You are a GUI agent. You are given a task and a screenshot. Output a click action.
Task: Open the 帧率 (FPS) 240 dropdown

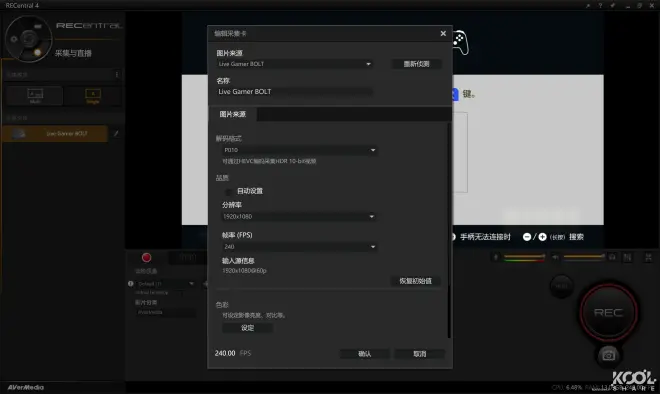[299, 247]
